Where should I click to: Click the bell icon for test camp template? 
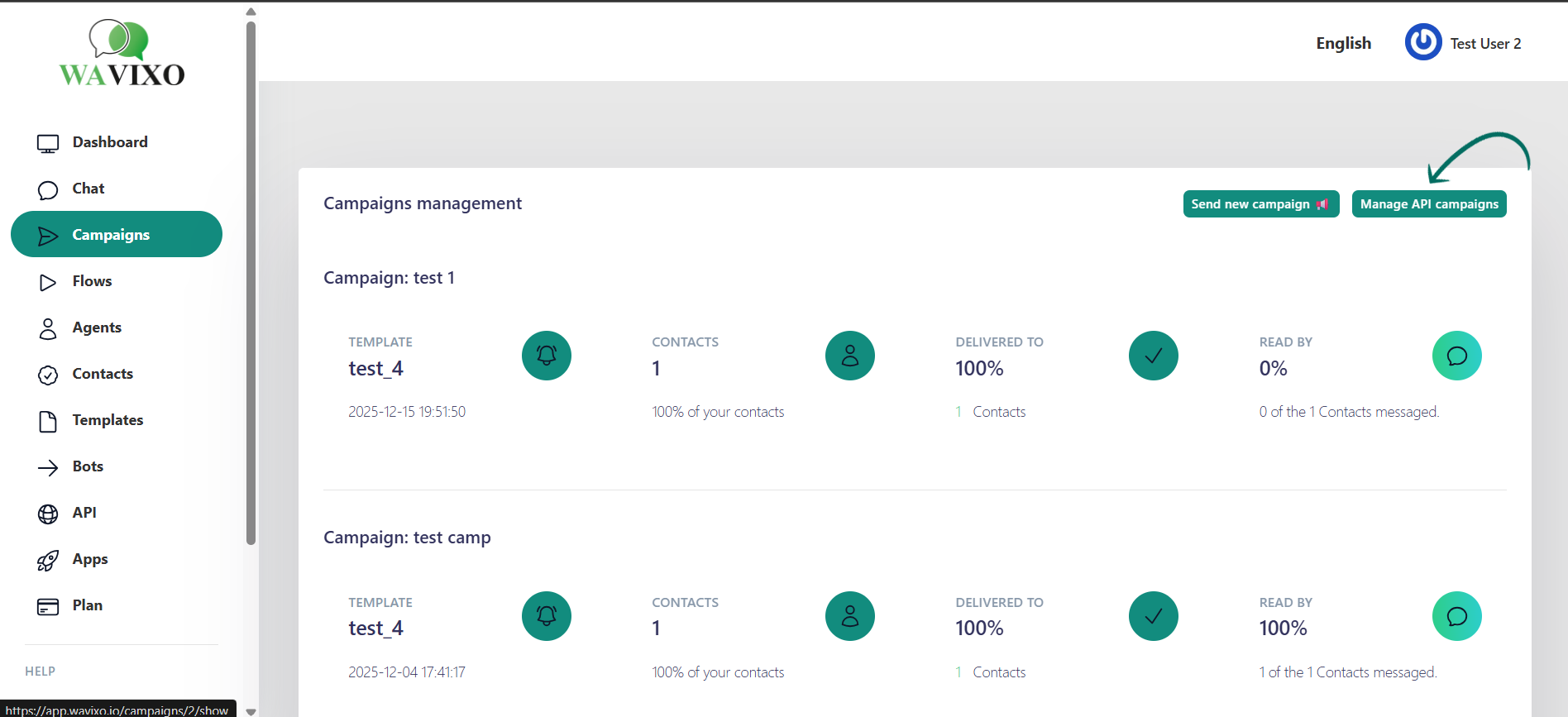click(x=546, y=616)
